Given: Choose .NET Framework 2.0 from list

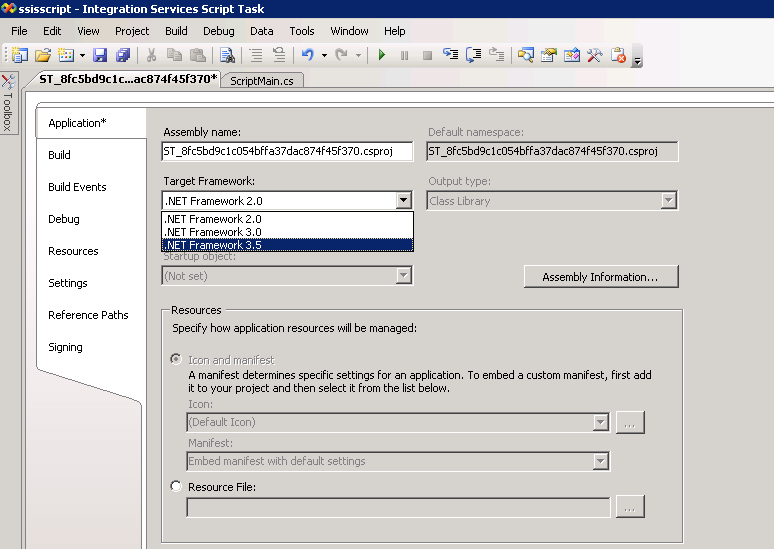Looking at the screenshot, I should (287, 219).
